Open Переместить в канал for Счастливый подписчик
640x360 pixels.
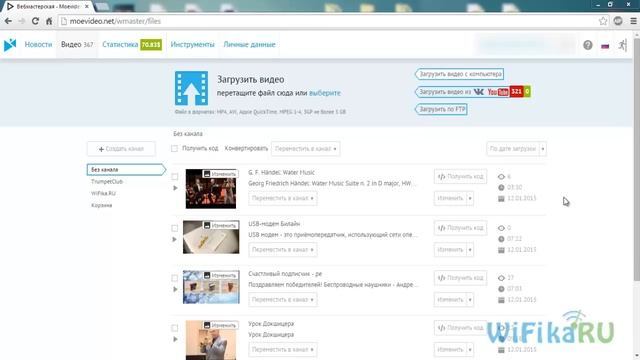pos(282,300)
